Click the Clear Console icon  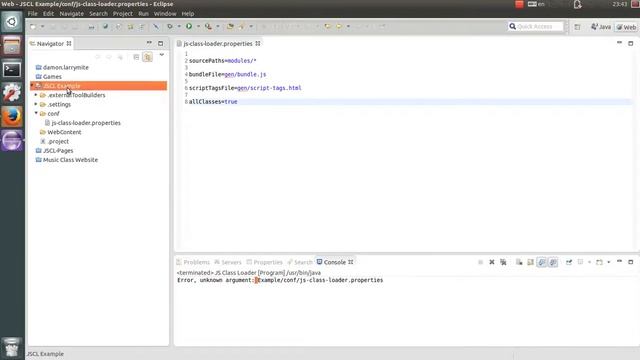[x=519, y=262]
